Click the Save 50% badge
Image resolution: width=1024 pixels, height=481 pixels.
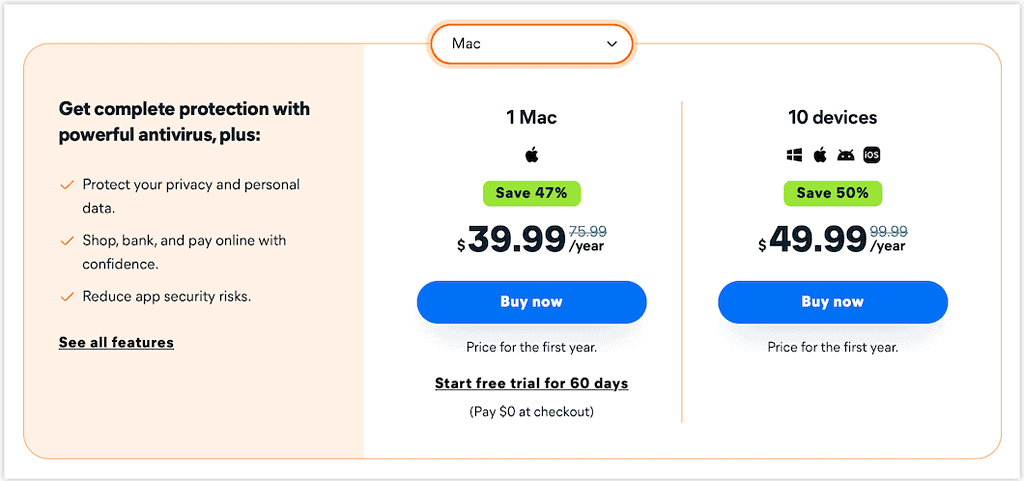(x=833, y=193)
